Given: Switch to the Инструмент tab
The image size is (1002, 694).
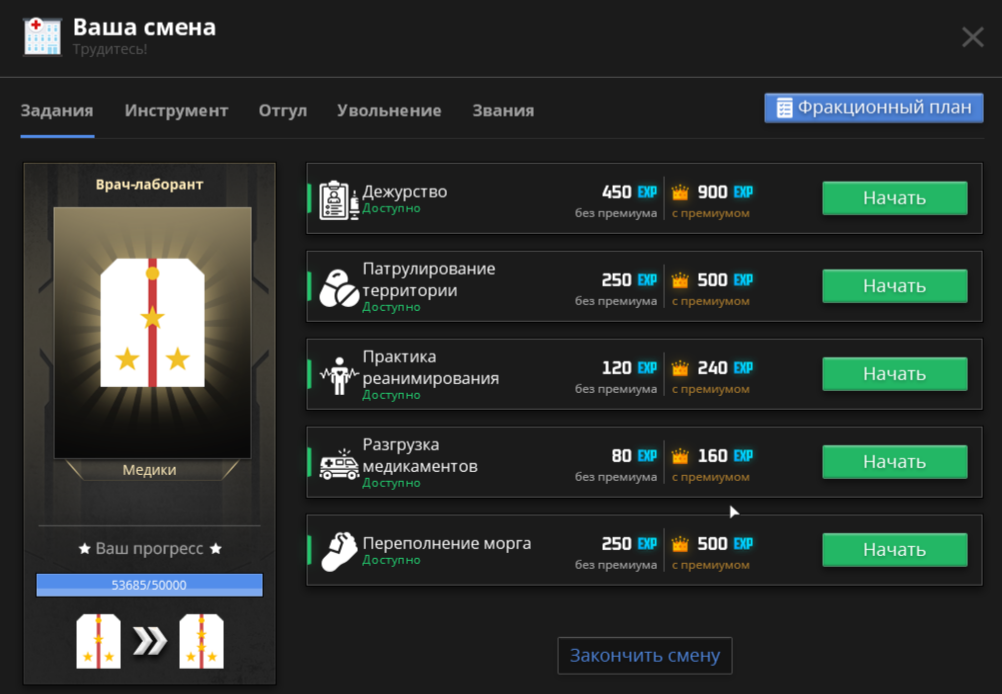Looking at the screenshot, I should 176,111.
